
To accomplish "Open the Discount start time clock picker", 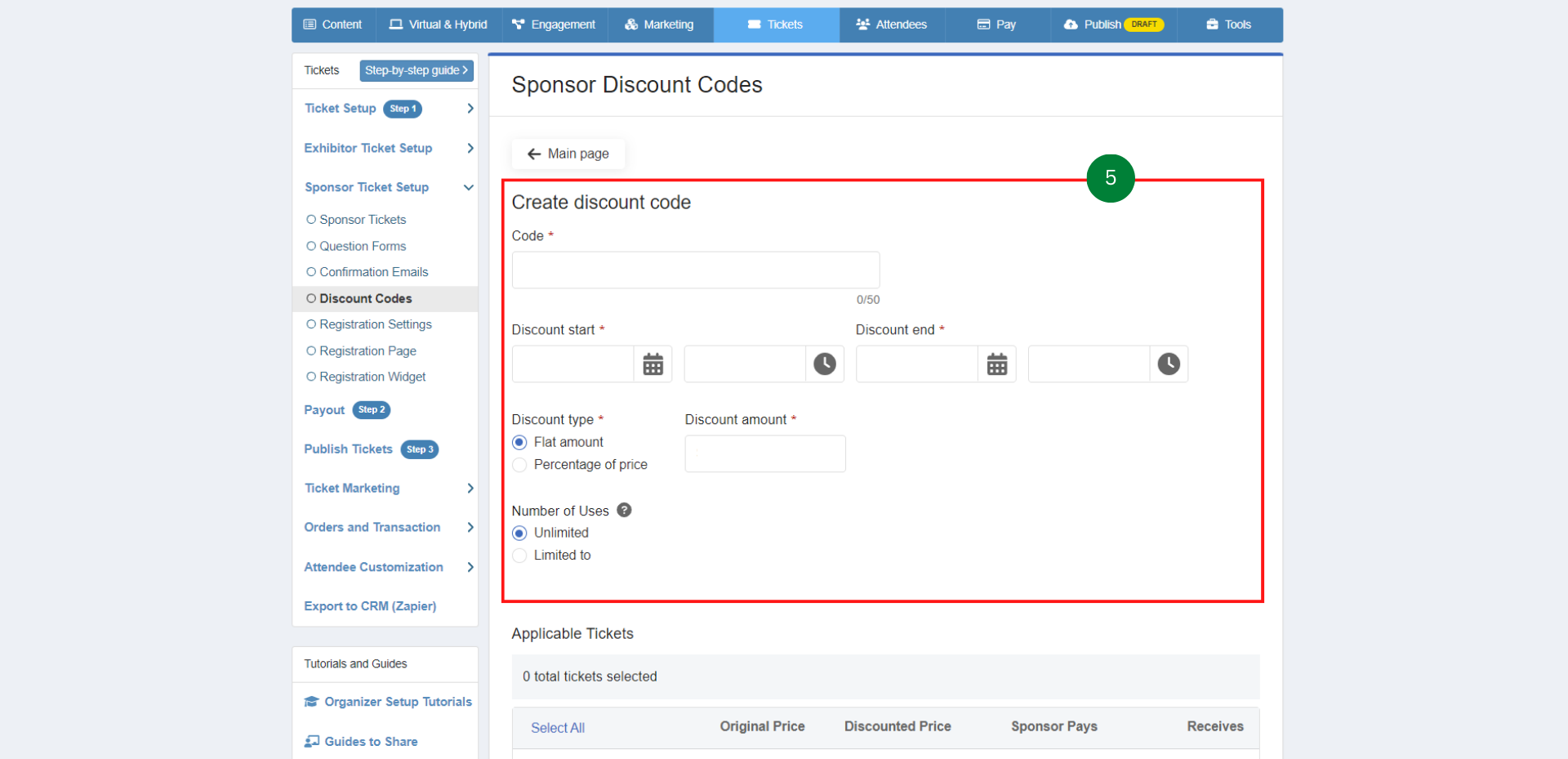I will (825, 364).
